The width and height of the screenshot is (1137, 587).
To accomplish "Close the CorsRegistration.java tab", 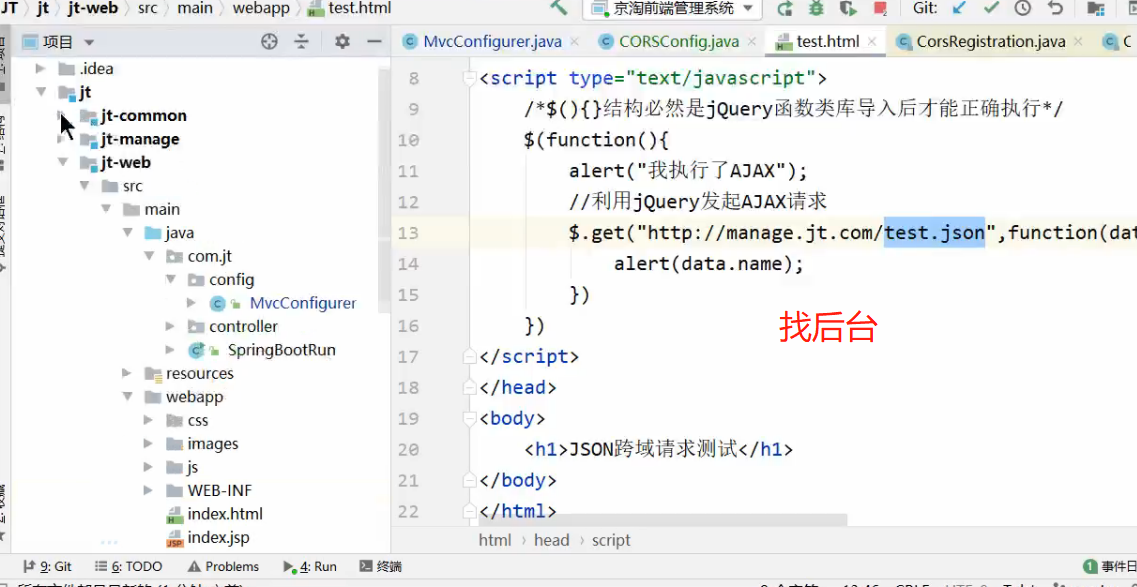I will tap(1080, 41).
